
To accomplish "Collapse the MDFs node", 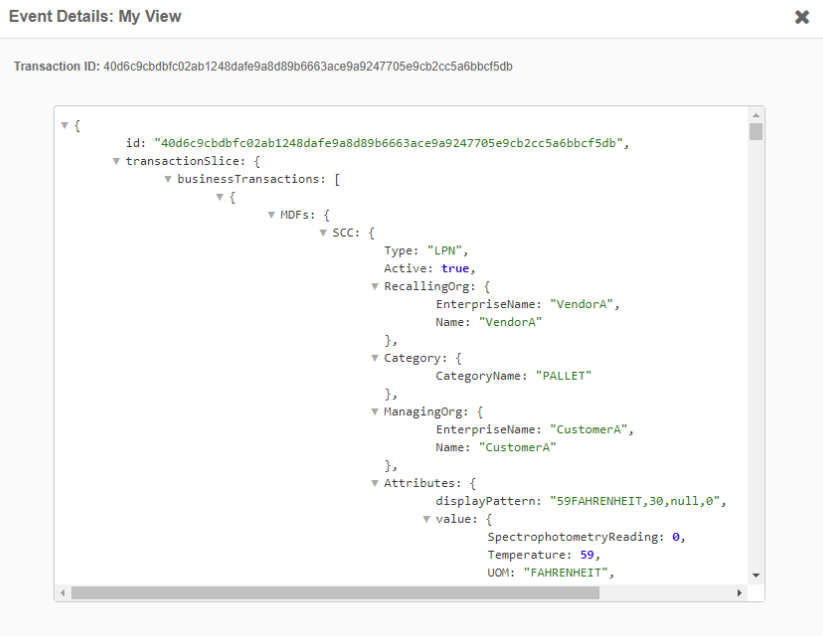I will pyautogui.click(x=271, y=215).
